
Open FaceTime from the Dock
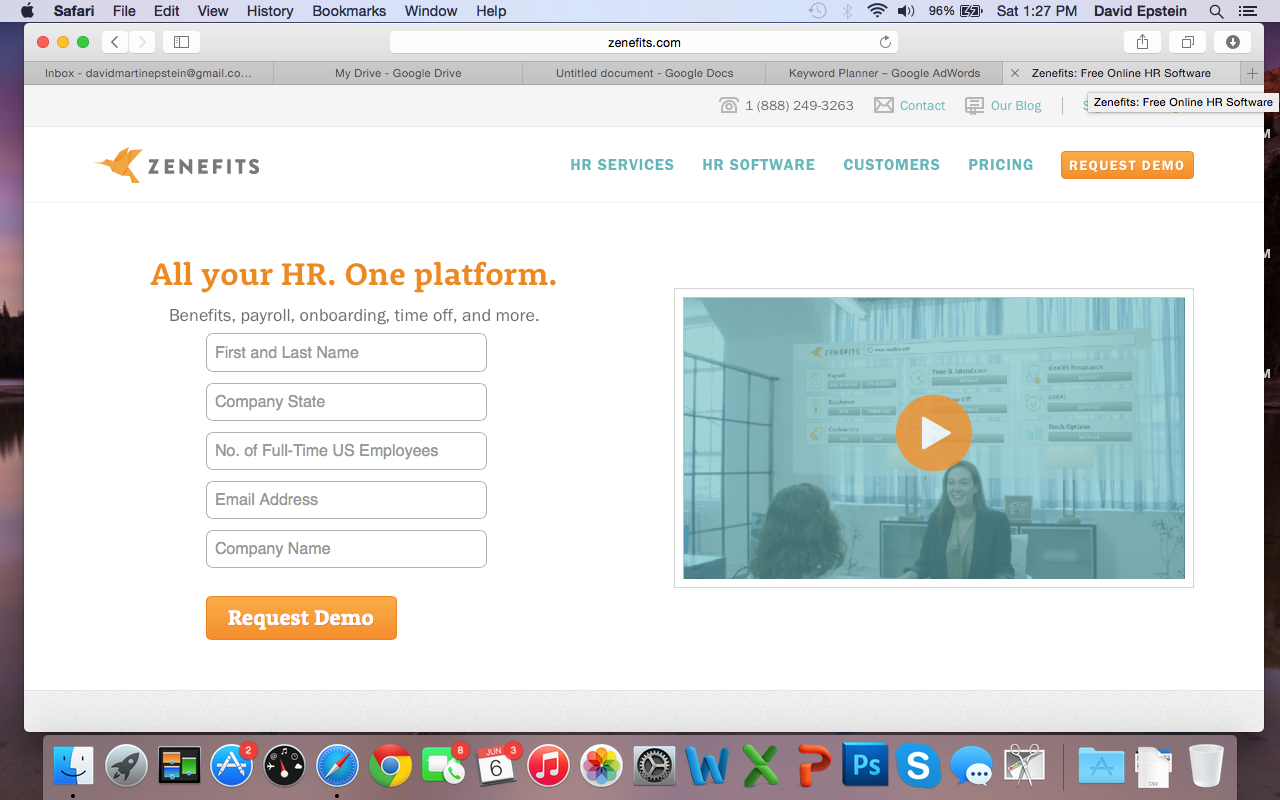pyautogui.click(x=443, y=767)
